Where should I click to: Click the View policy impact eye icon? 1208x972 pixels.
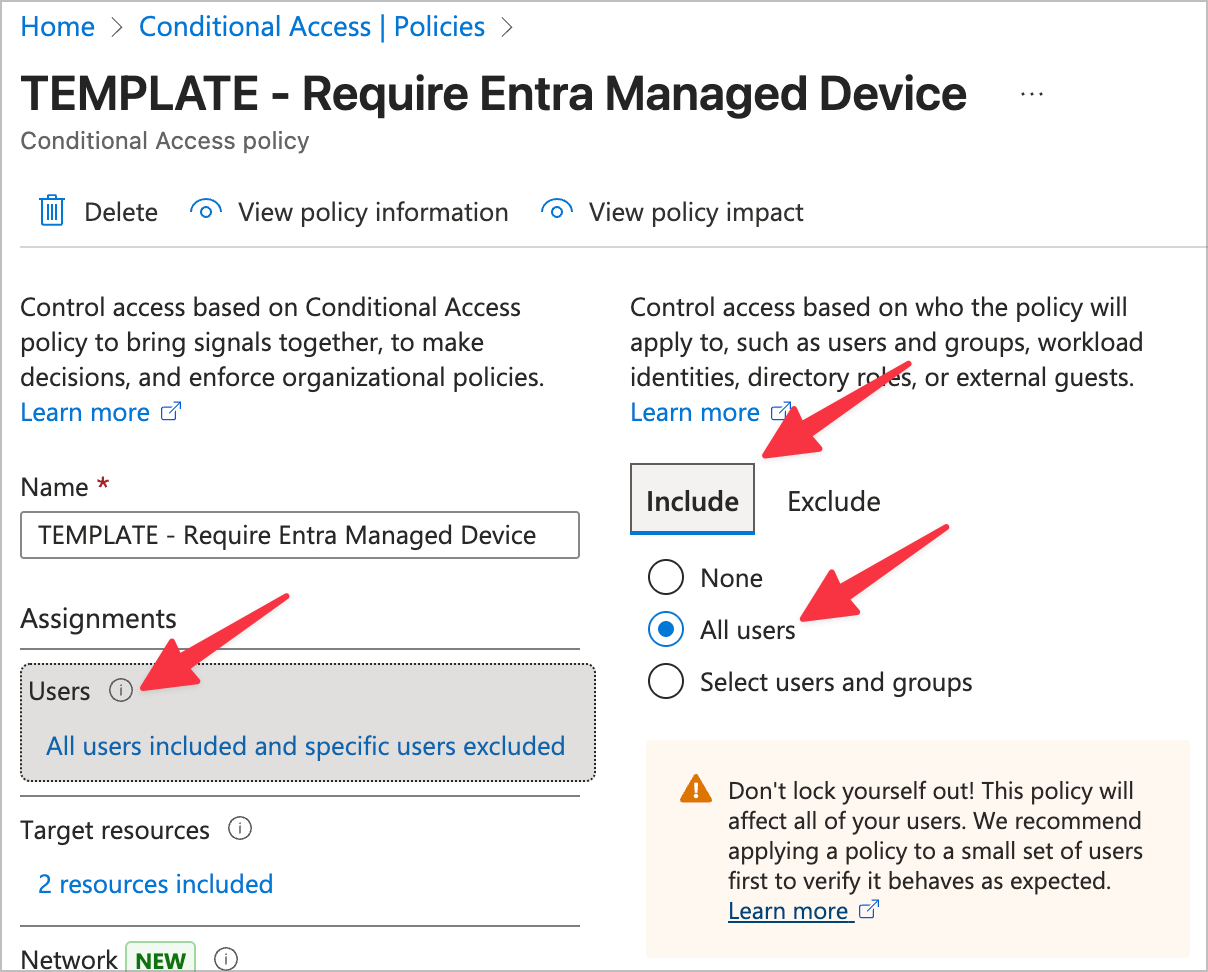pyautogui.click(x=557, y=211)
